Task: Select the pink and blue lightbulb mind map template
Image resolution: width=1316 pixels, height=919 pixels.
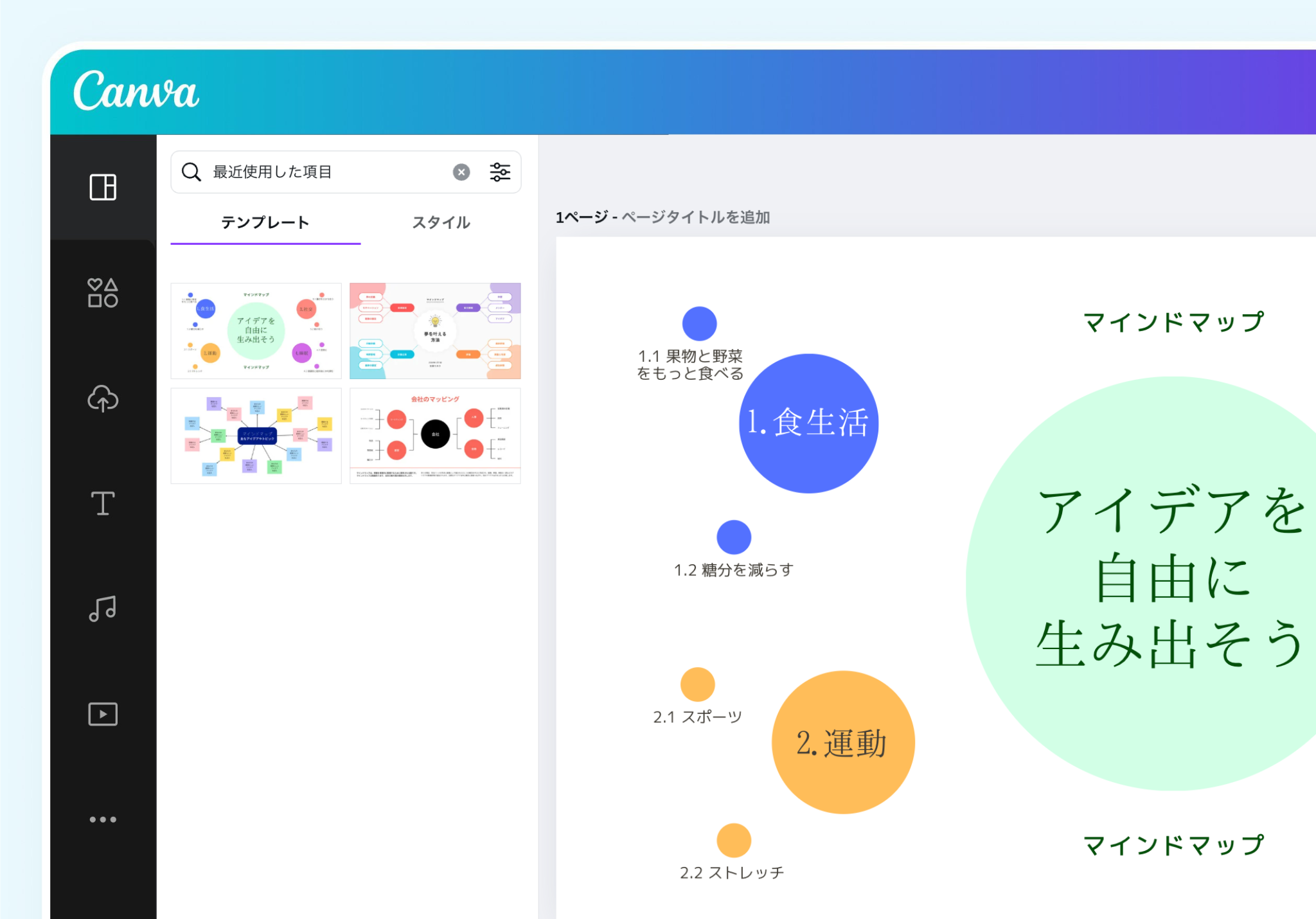Action: [x=435, y=331]
